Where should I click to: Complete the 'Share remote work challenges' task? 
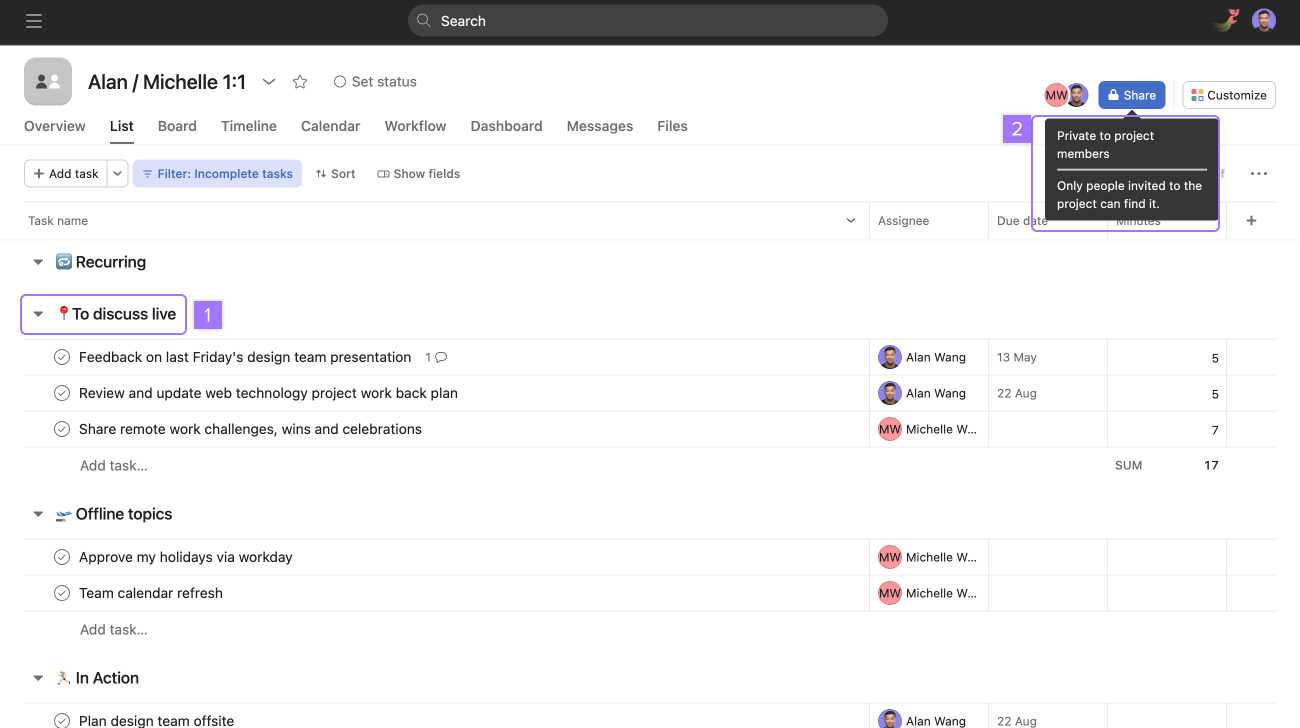pos(61,429)
